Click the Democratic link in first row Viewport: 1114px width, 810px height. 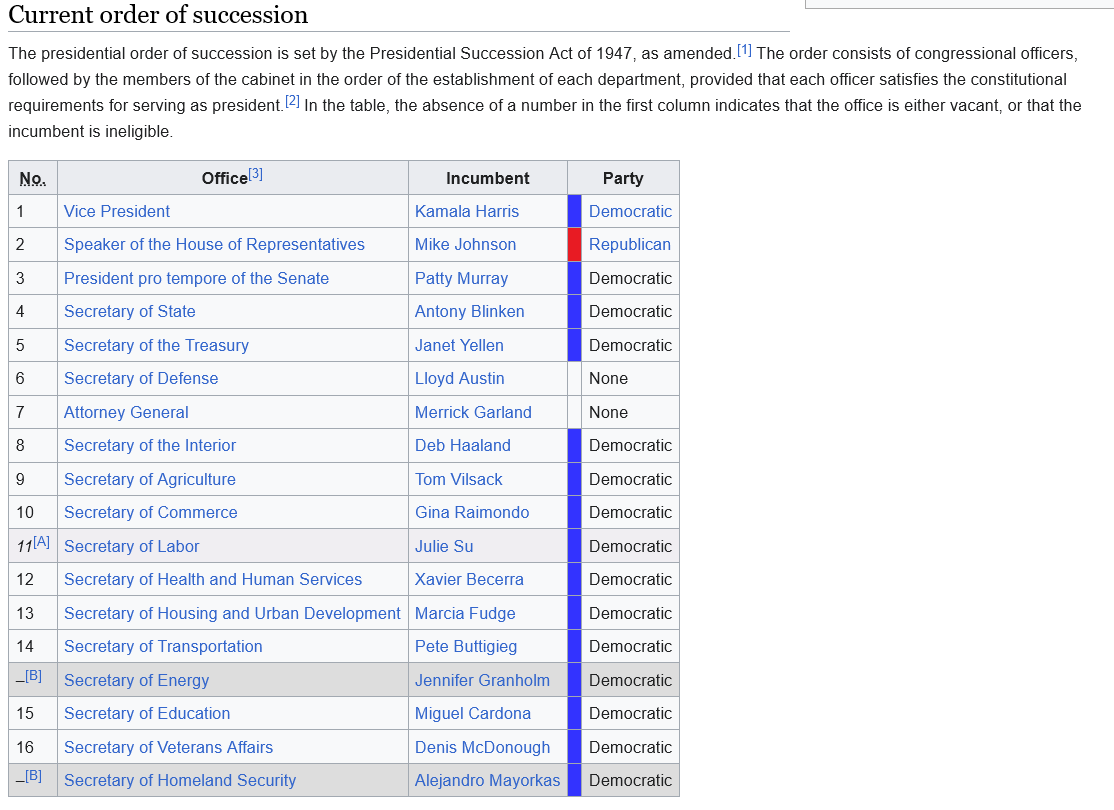629,211
